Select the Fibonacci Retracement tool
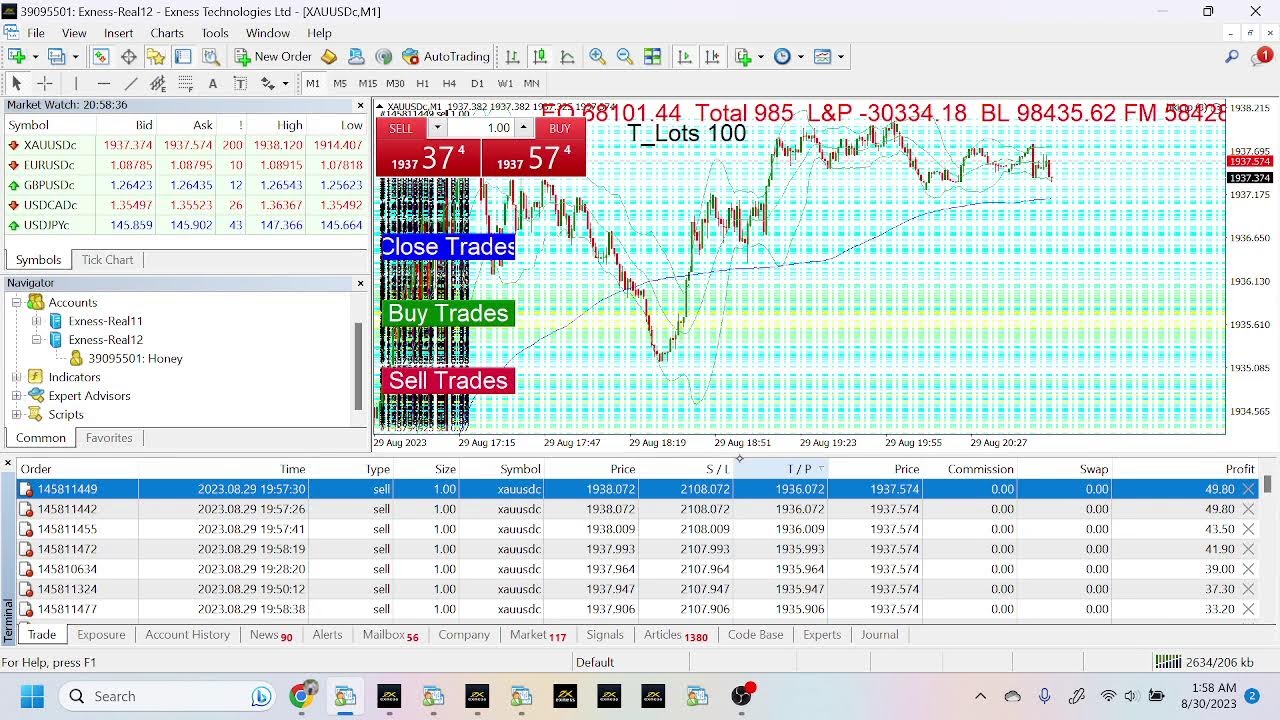 point(185,83)
